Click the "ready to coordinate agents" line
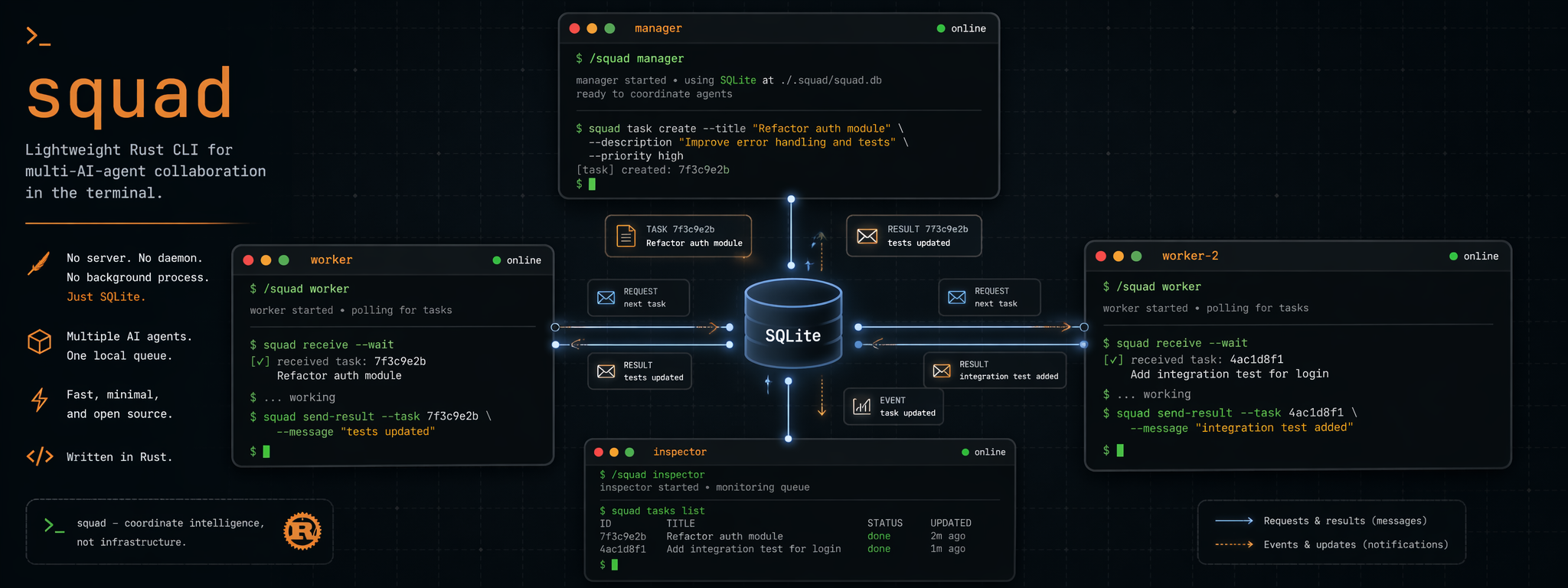Viewport: 1568px width, 588px height. (x=655, y=94)
